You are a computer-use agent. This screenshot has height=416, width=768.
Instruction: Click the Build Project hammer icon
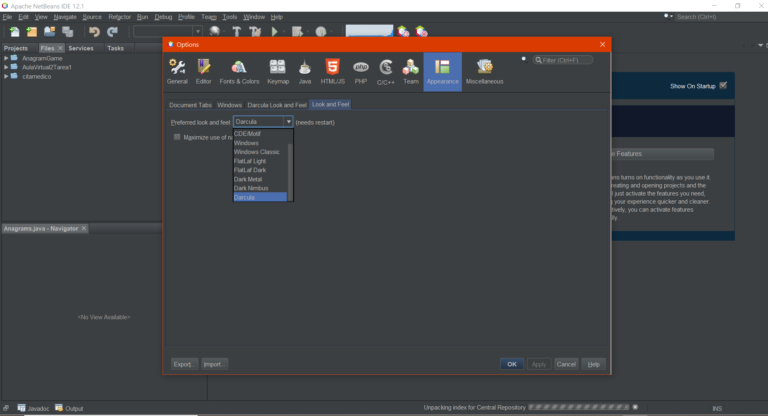[x=237, y=32]
